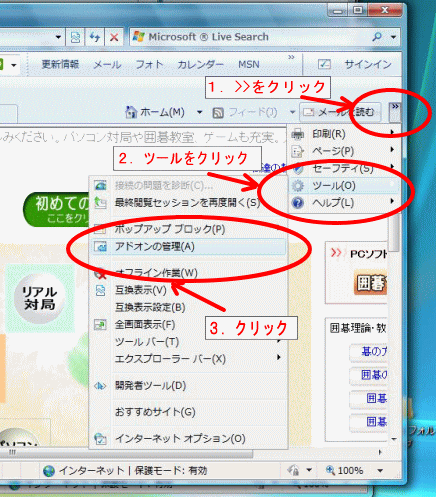Click icon beside 互換表示(V)
This screenshot has height=497, width=436.
tap(100, 290)
